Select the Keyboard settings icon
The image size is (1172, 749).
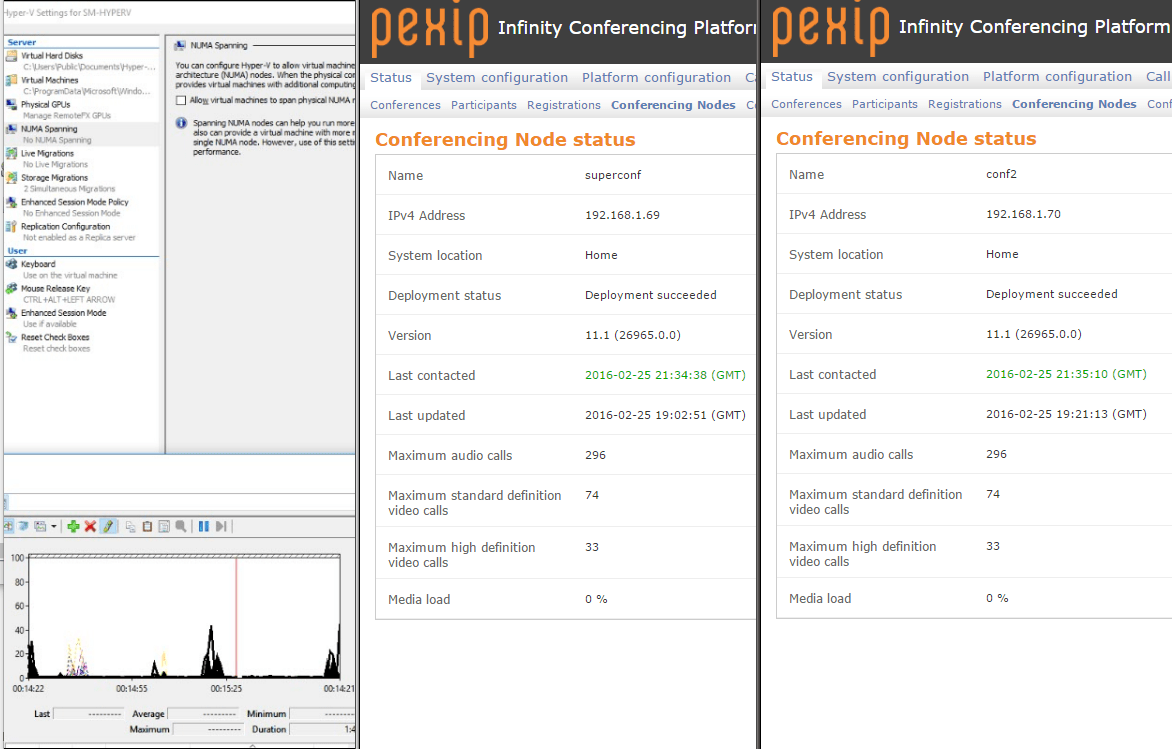[x=11, y=264]
